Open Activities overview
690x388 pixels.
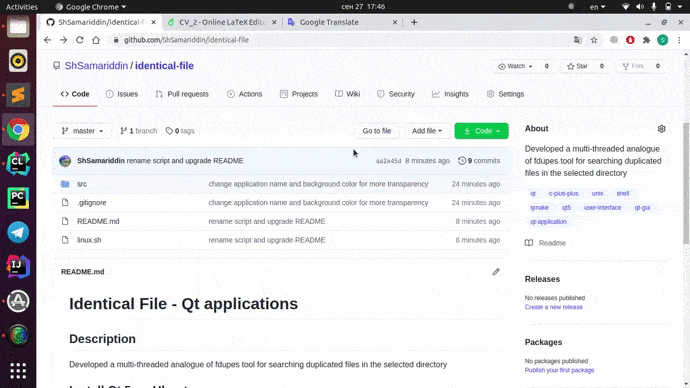21,7
